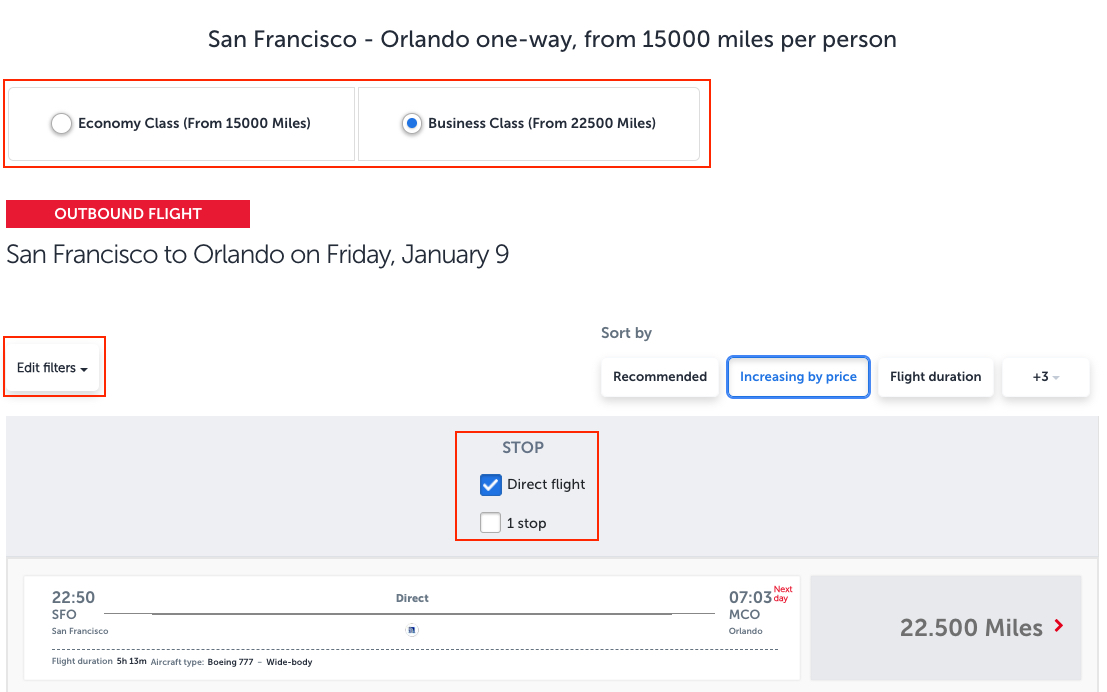Expand the +3 sorting options dropdown

pos(1045,377)
